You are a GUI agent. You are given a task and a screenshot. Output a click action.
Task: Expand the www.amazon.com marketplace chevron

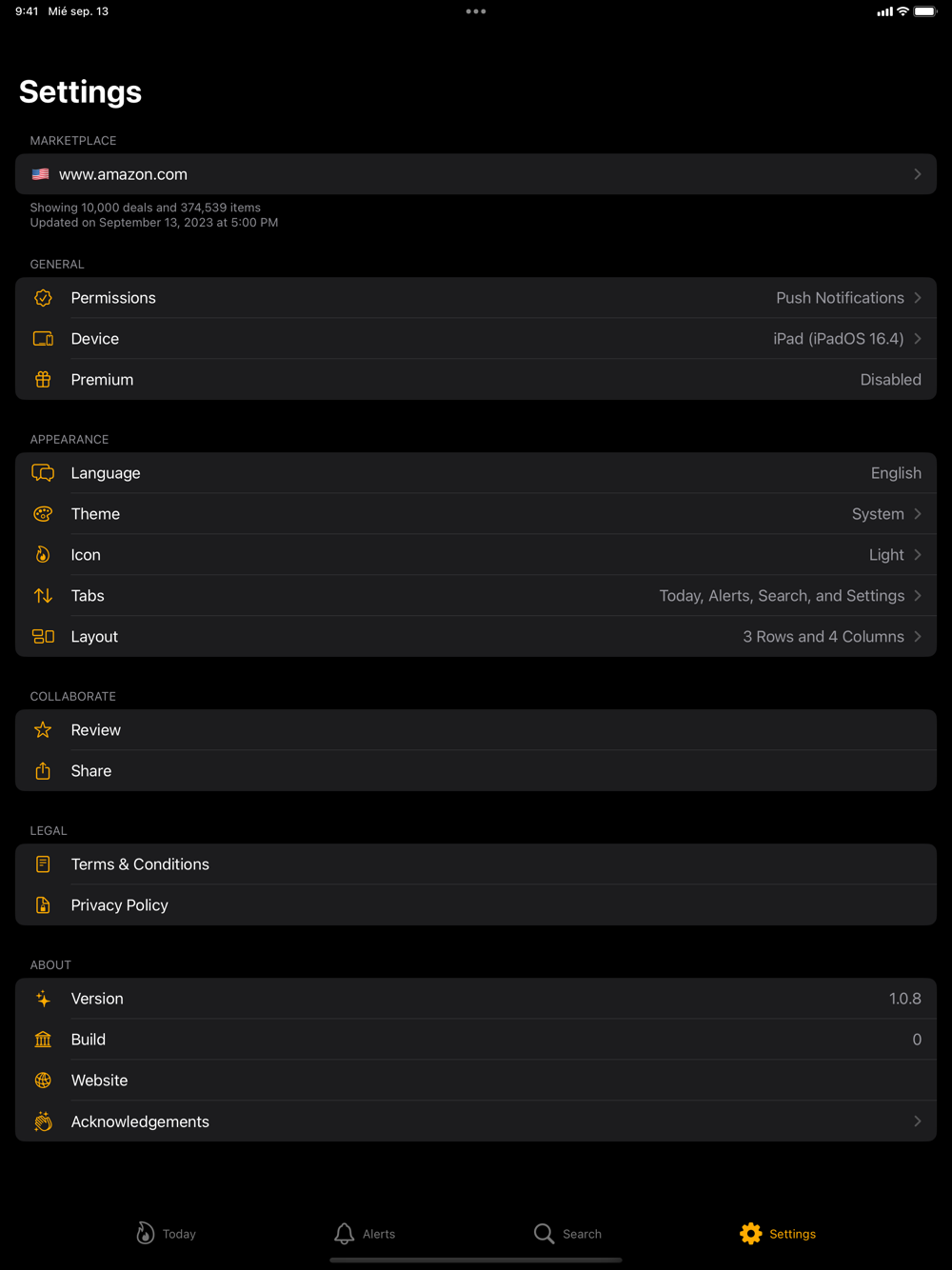[917, 174]
